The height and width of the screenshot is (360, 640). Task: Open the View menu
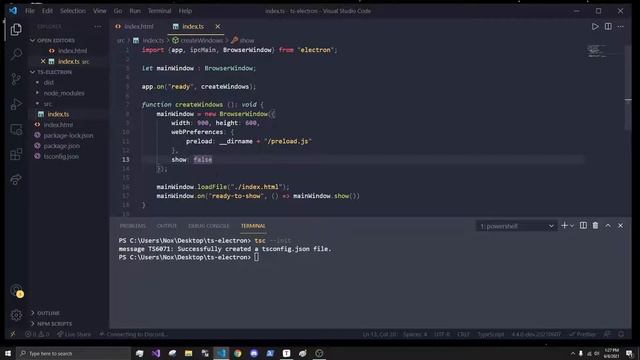pos(100,11)
